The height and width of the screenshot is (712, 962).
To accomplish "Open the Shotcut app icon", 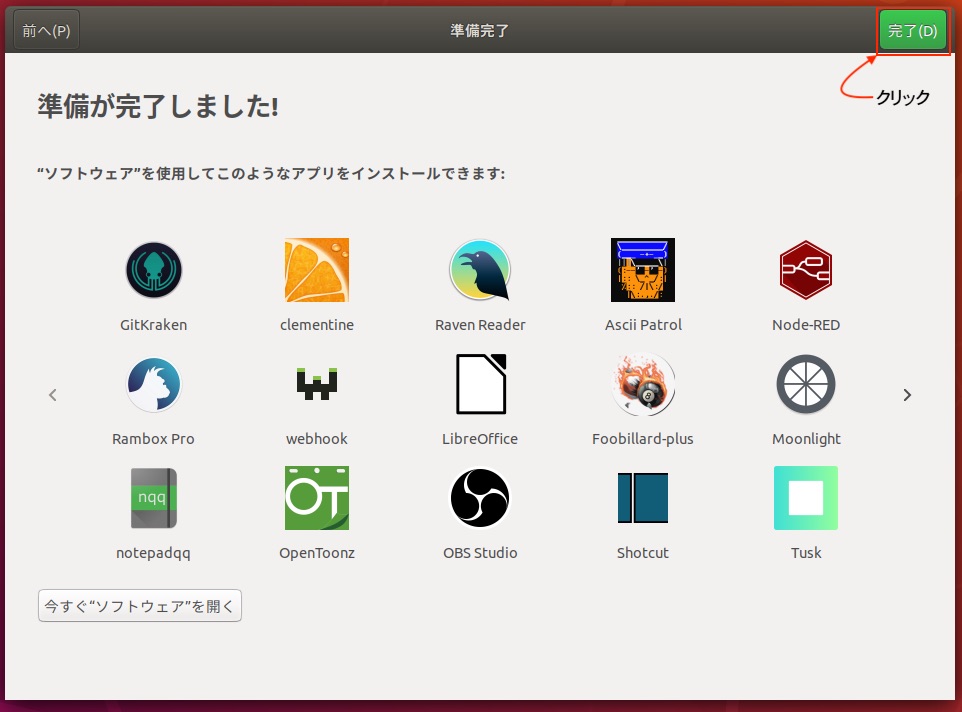I will point(642,498).
